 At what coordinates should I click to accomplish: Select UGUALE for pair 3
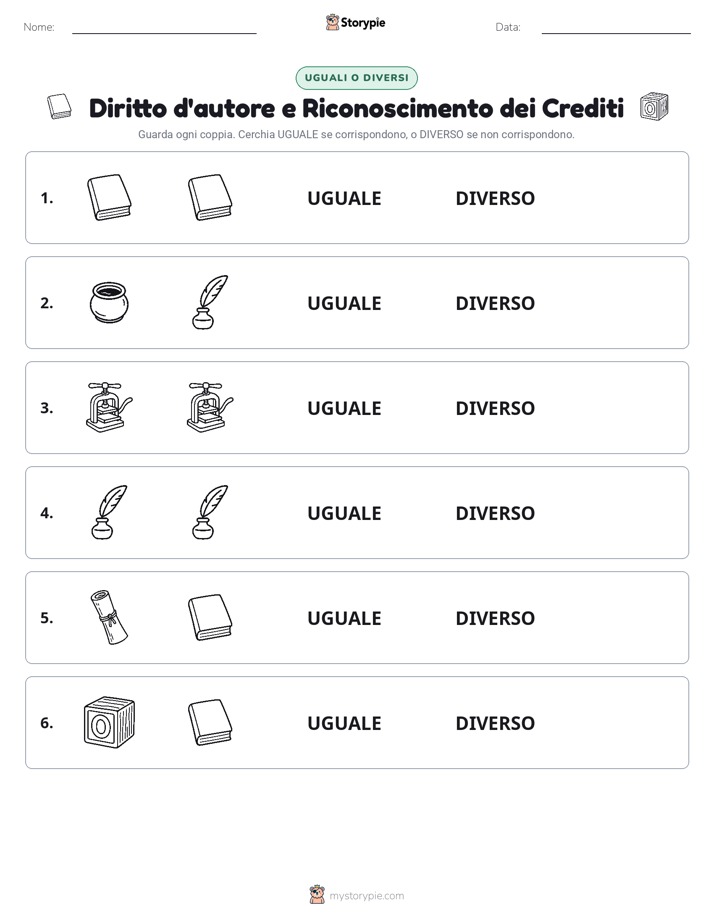pyautogui.click(x=344, y=408)
